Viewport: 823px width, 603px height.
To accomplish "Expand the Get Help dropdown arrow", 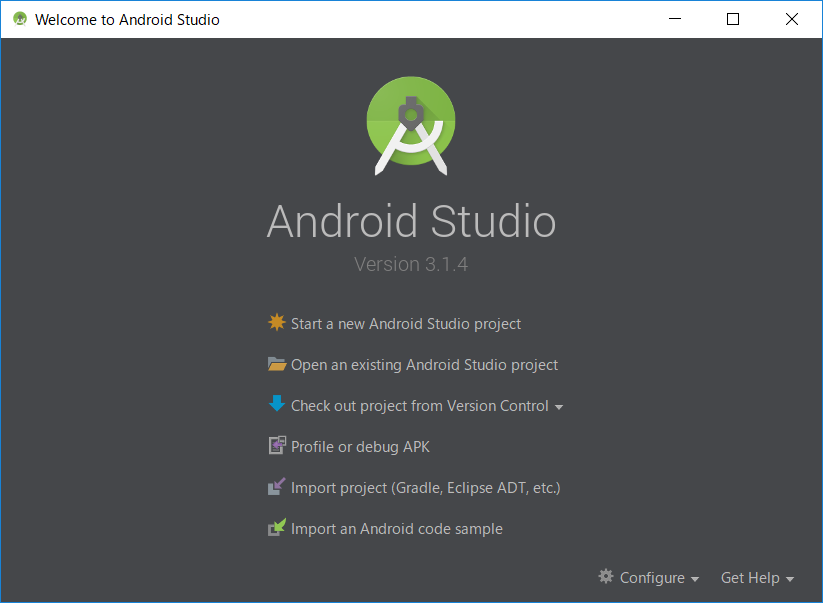I will pyautogui.click(x=790, y=579).
